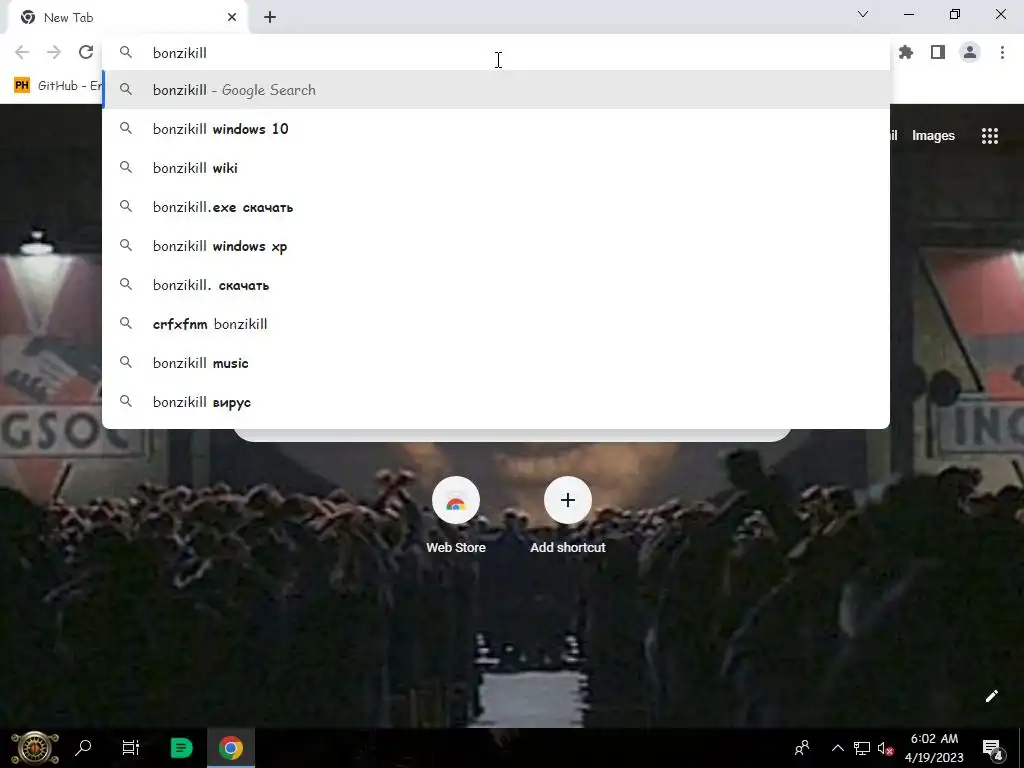Pick the bonzikill.exe скачать suggestion
The height and width of the screenshot is (768, 1024).
pos(496,207)
